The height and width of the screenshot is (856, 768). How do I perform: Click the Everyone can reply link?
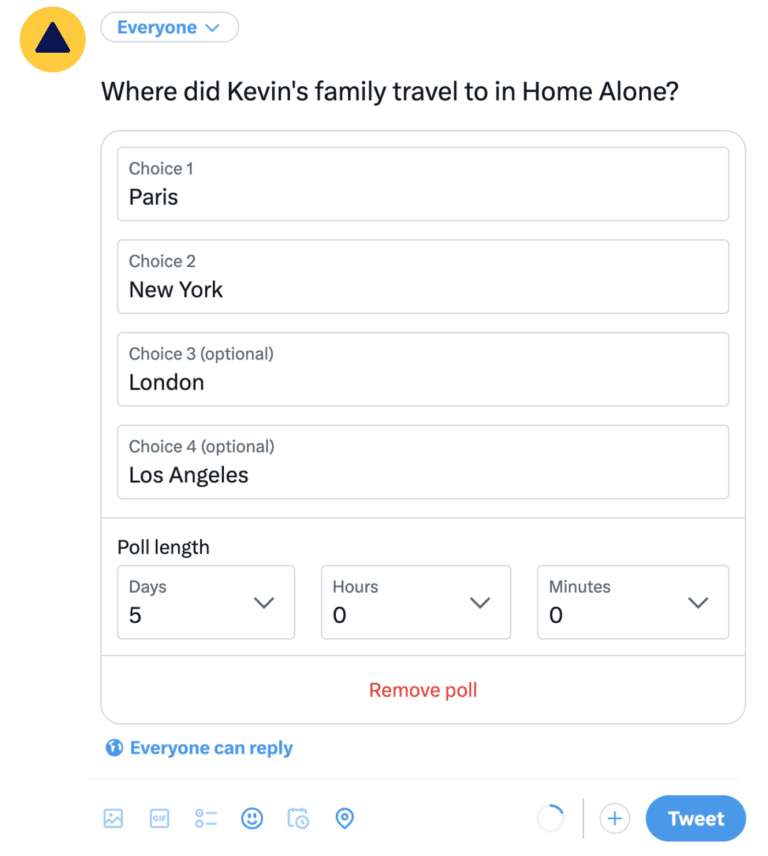pos(211,747)
